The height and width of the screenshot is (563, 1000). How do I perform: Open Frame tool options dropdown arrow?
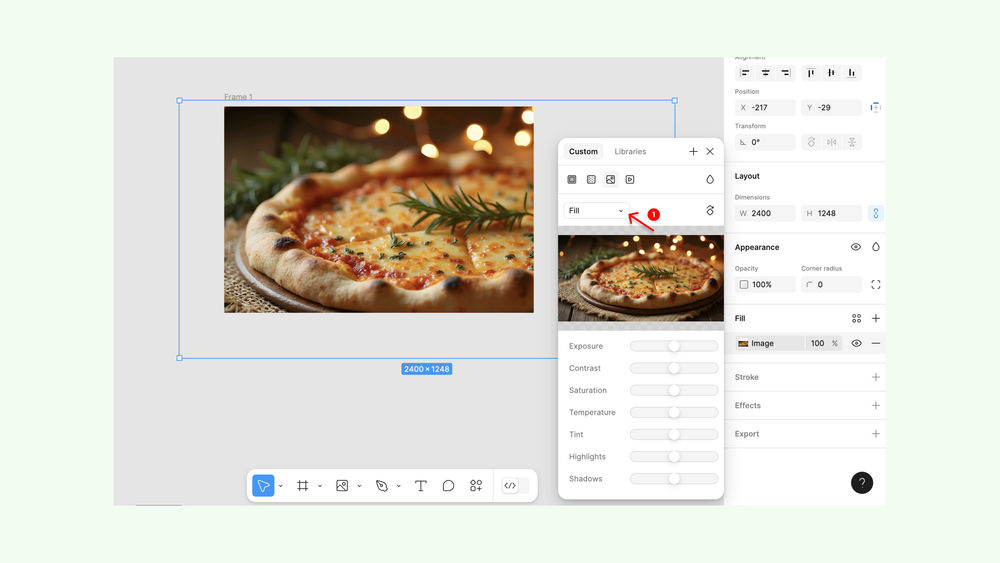coord(320,486)
